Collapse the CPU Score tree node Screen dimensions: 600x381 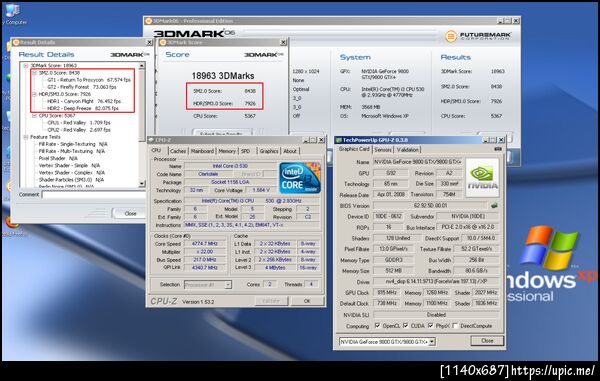34,116
